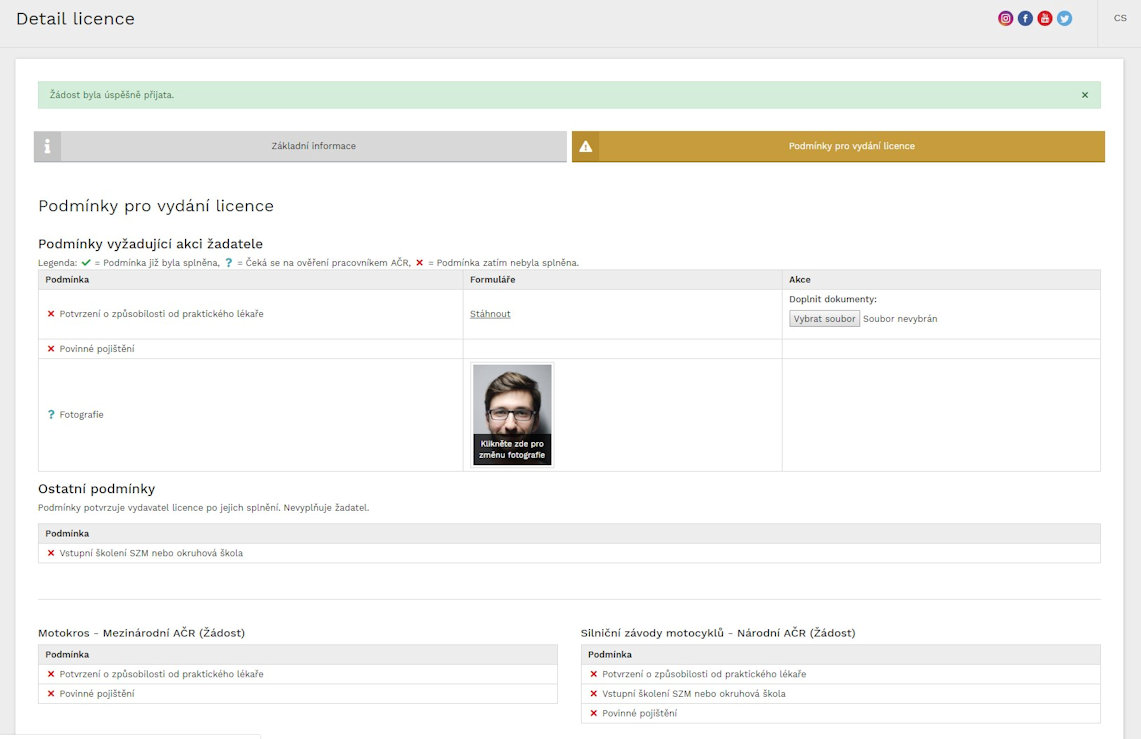Click the info icon on Základní informace tab
1141x739 pixels.
(x=47, y=146)
